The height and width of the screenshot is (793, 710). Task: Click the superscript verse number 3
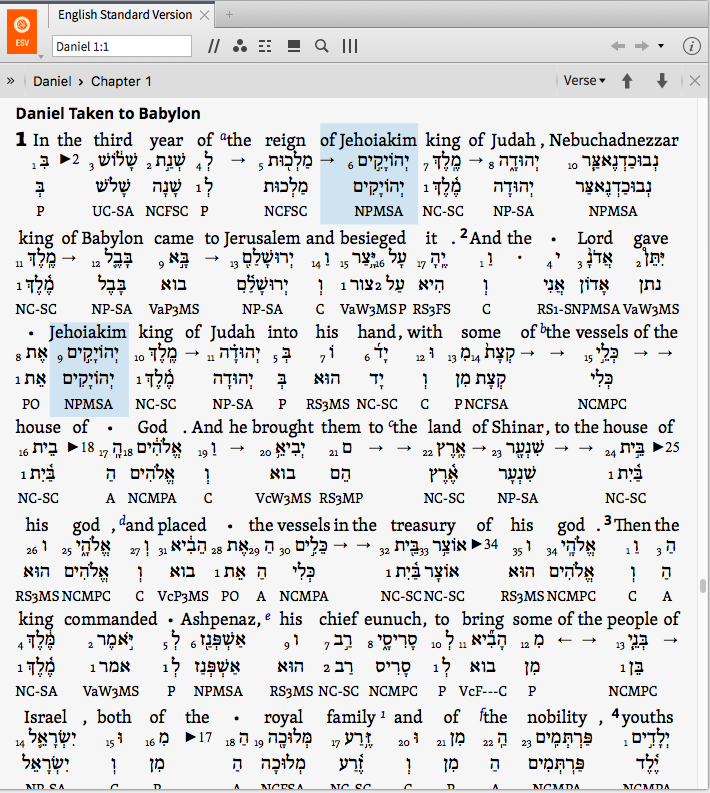[x=608, y=520]
